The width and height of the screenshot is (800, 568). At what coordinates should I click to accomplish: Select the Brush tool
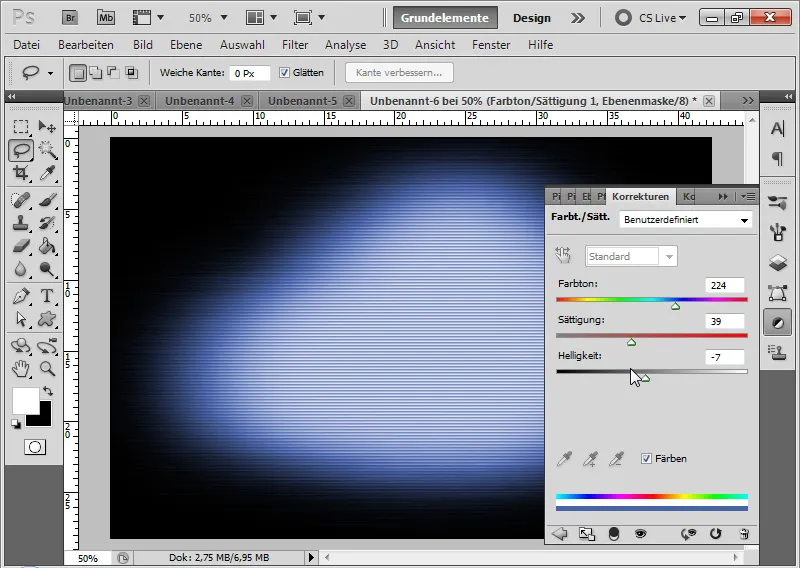(47, 200)
